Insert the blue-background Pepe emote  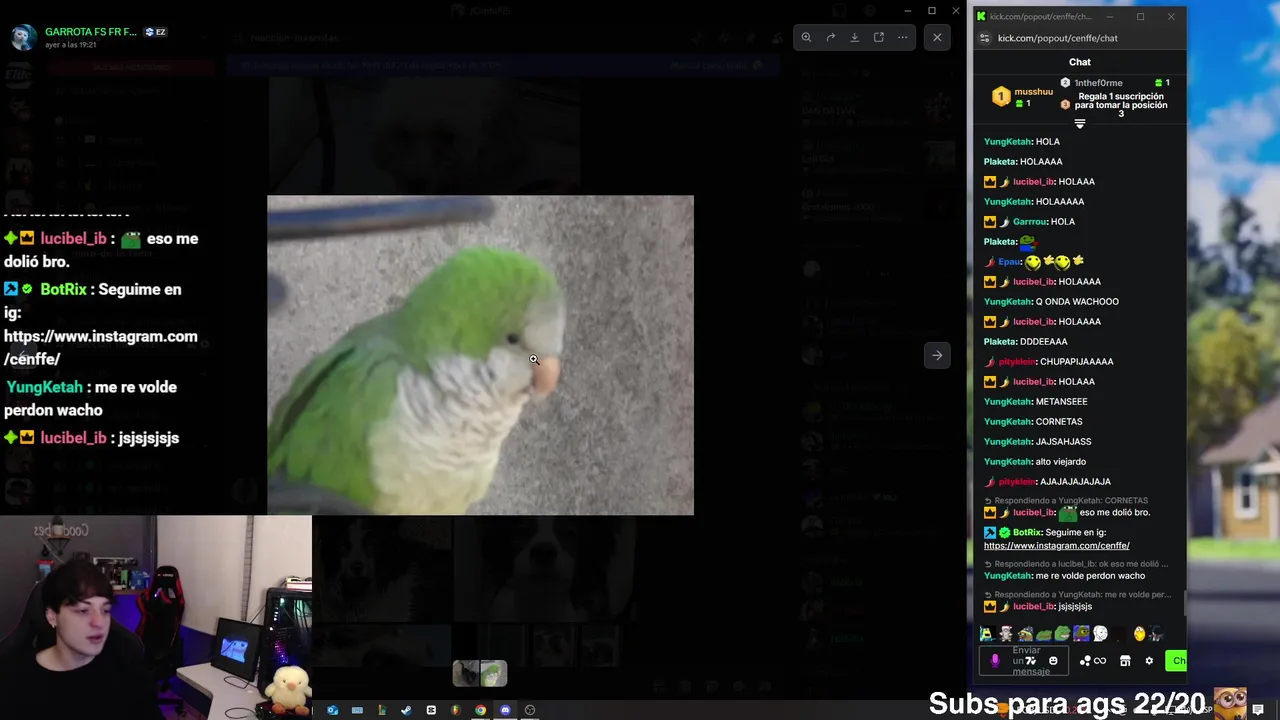coord(1081,633)
